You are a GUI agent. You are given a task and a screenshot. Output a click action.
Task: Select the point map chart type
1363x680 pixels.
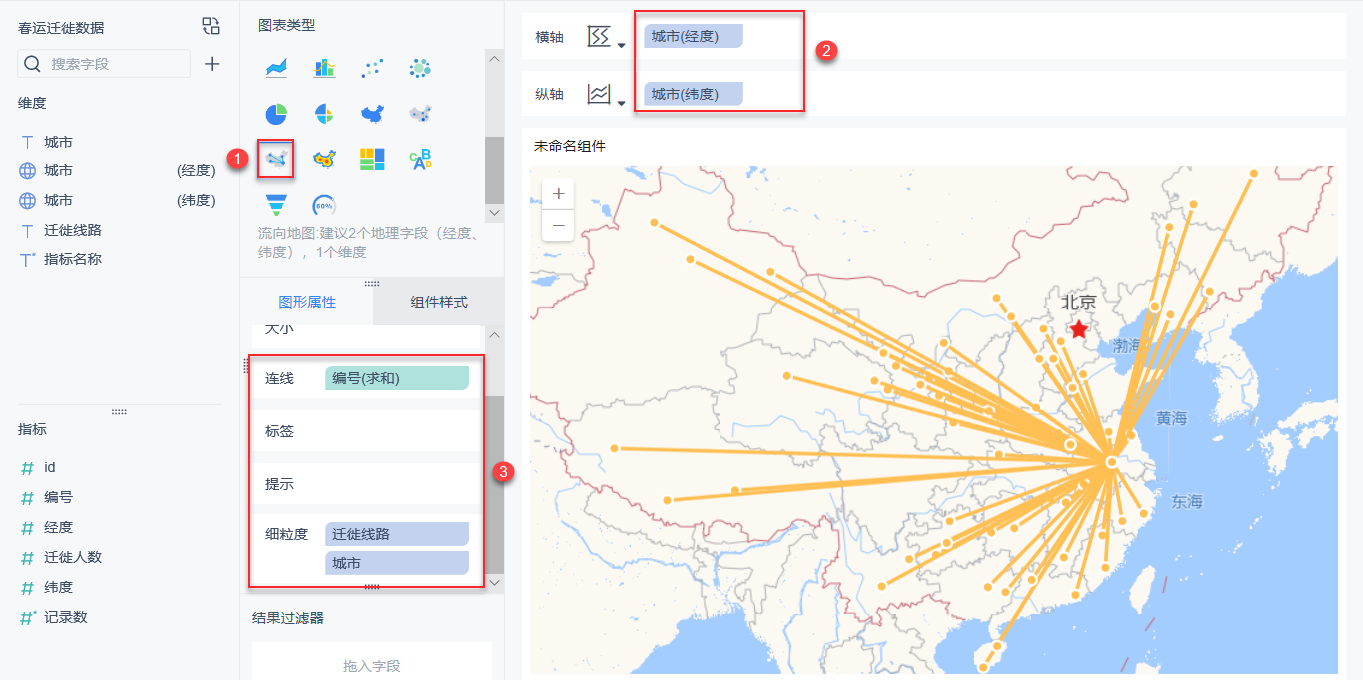(x=420, y=114)
